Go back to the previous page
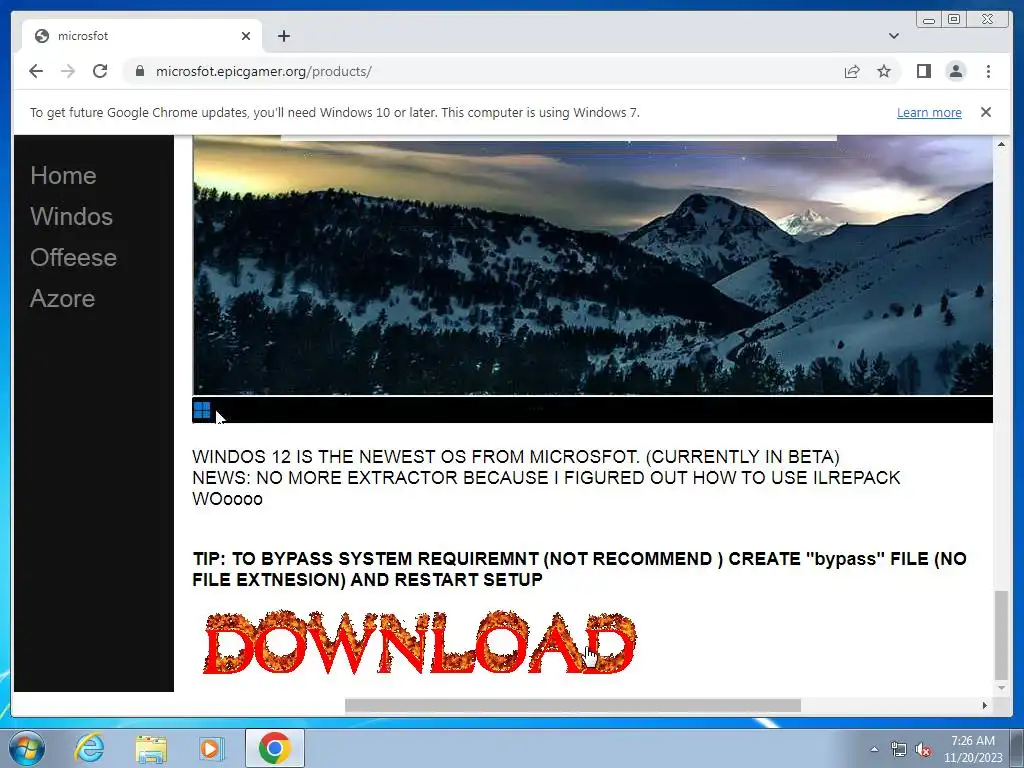The image size is (1024, 768). coord(36,71)
